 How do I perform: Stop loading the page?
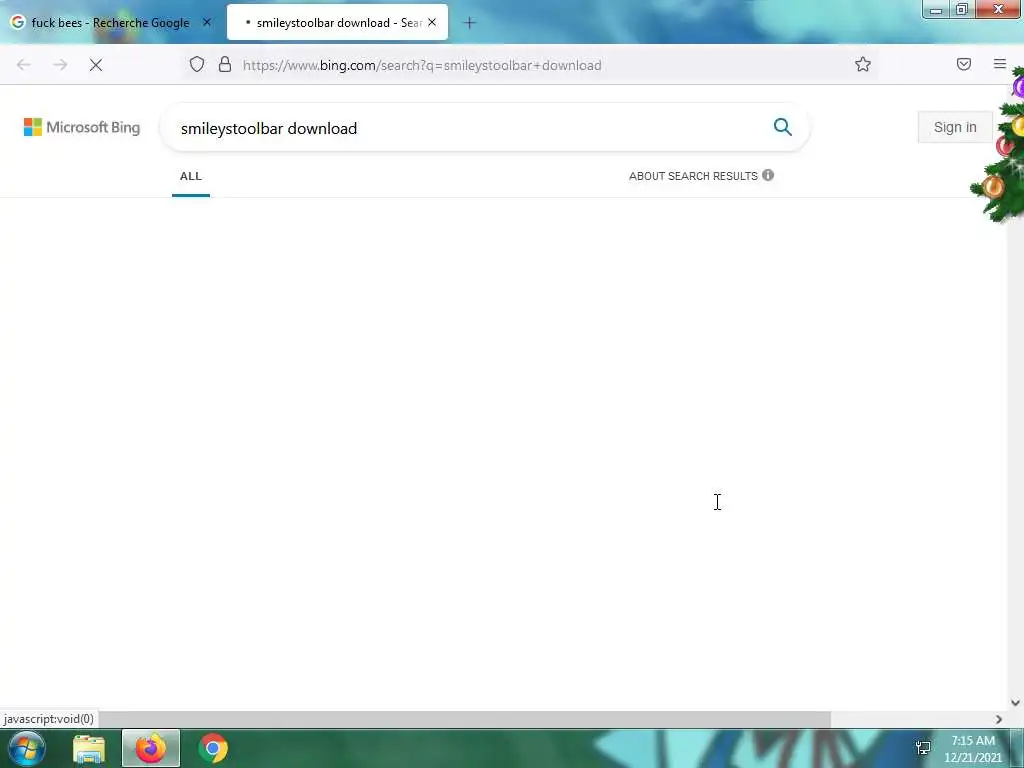point(96,65)
